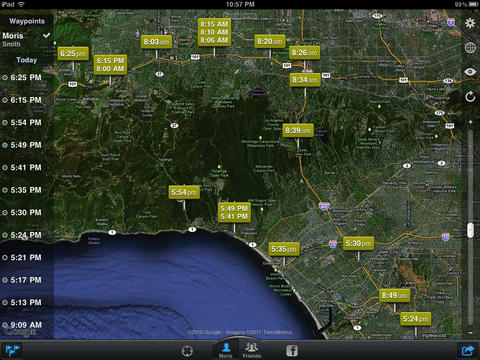Tap the zoom-in plus button

click(470, 122)
